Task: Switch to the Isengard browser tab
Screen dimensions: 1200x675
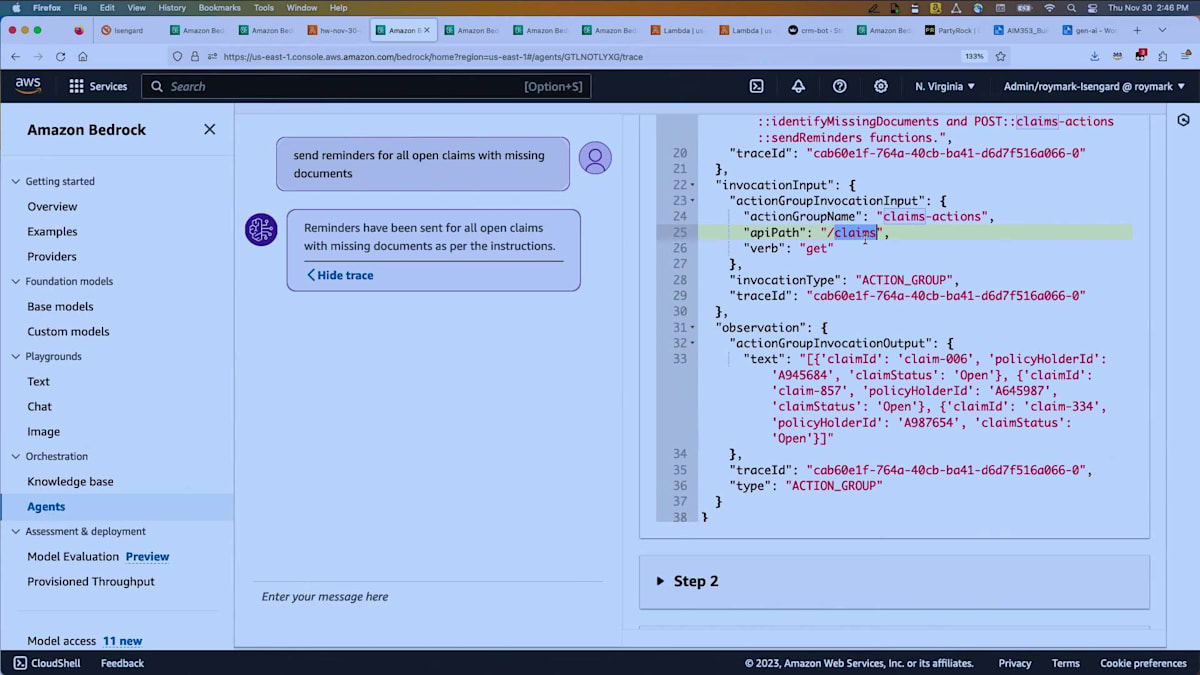Action: (x=127, y=30)
